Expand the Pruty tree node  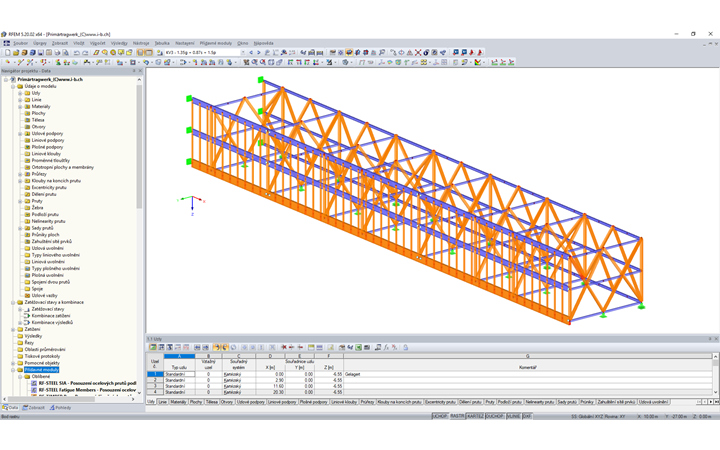(20, 201)
